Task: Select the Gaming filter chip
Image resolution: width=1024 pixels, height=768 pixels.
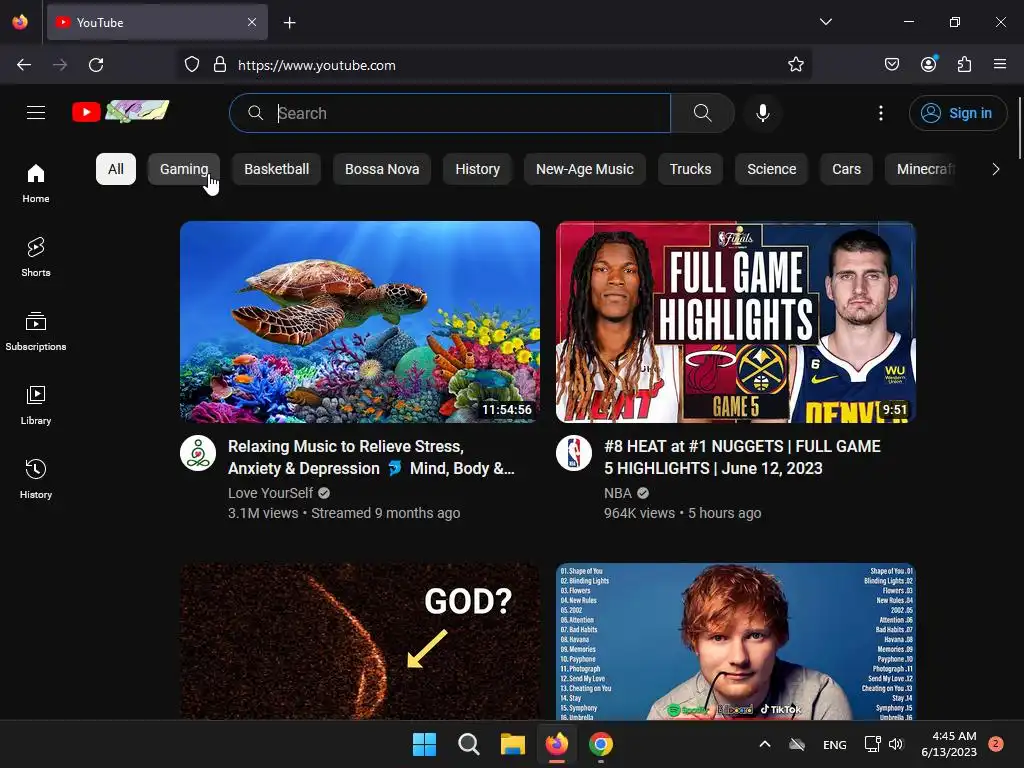Action: click(x=184, y=169)
